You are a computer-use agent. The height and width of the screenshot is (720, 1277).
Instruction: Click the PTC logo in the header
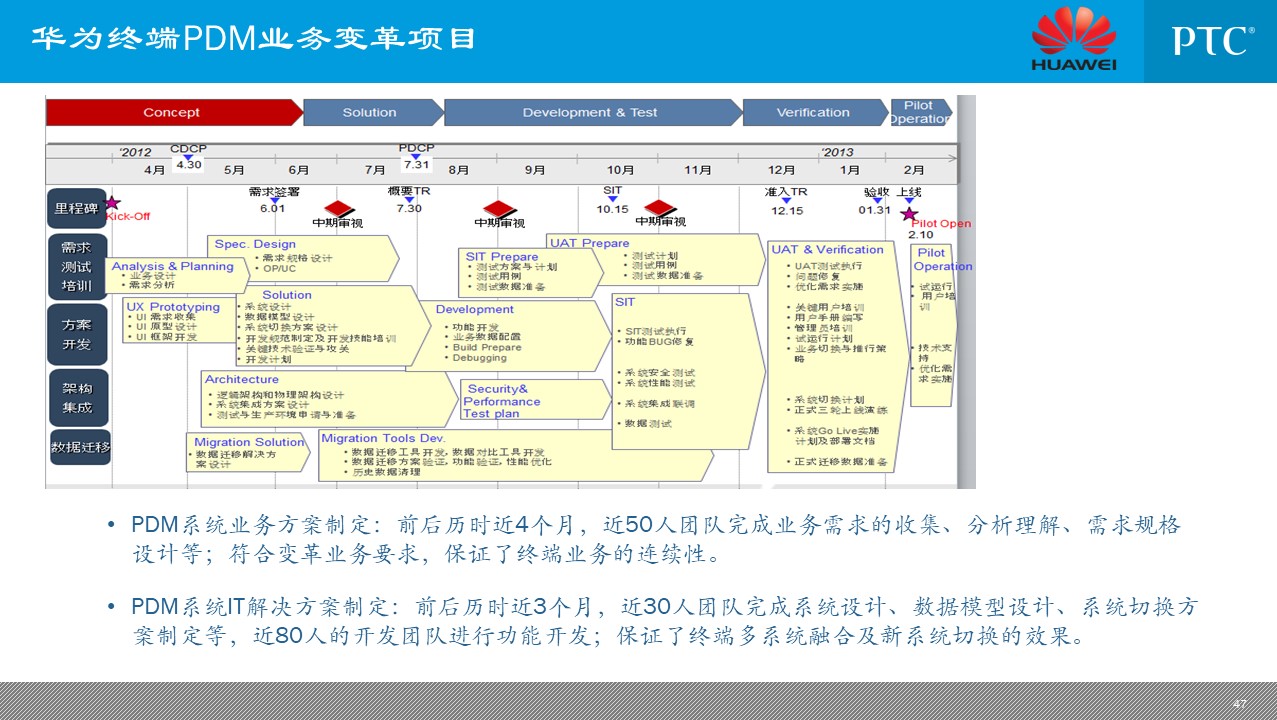point(1212,41)
